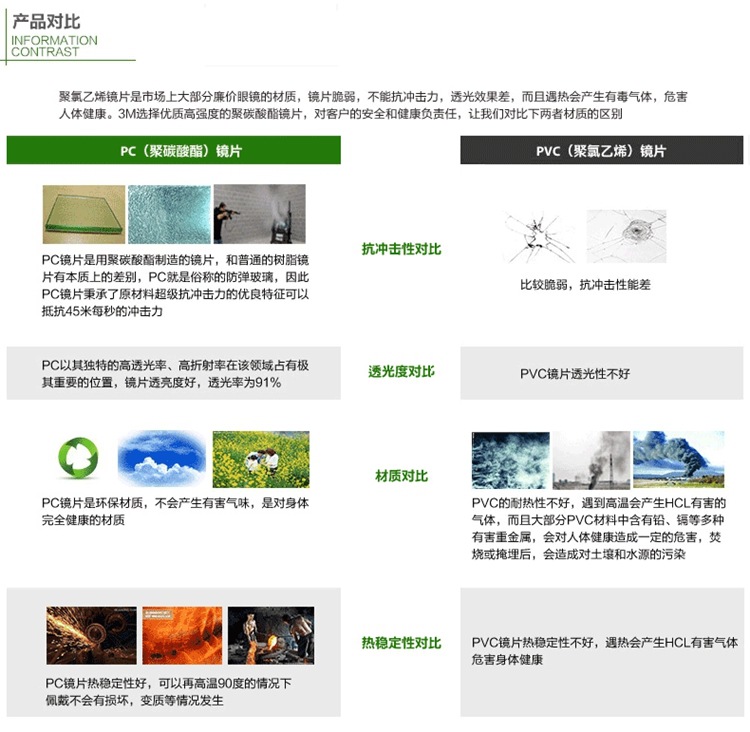750x732 pixels.
Task: Click the text PVC镜片透光性不好
Action: point(575,373)
